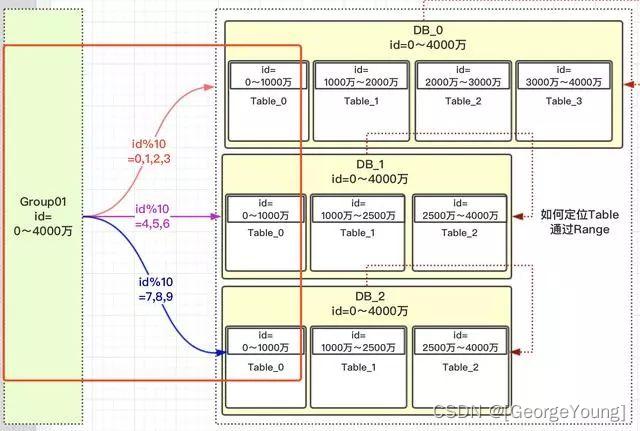This screenshot has width=640, height=431.
Task: Click id=2000万~3000万 range cell in DB_0
Action: tap(463, 76)
